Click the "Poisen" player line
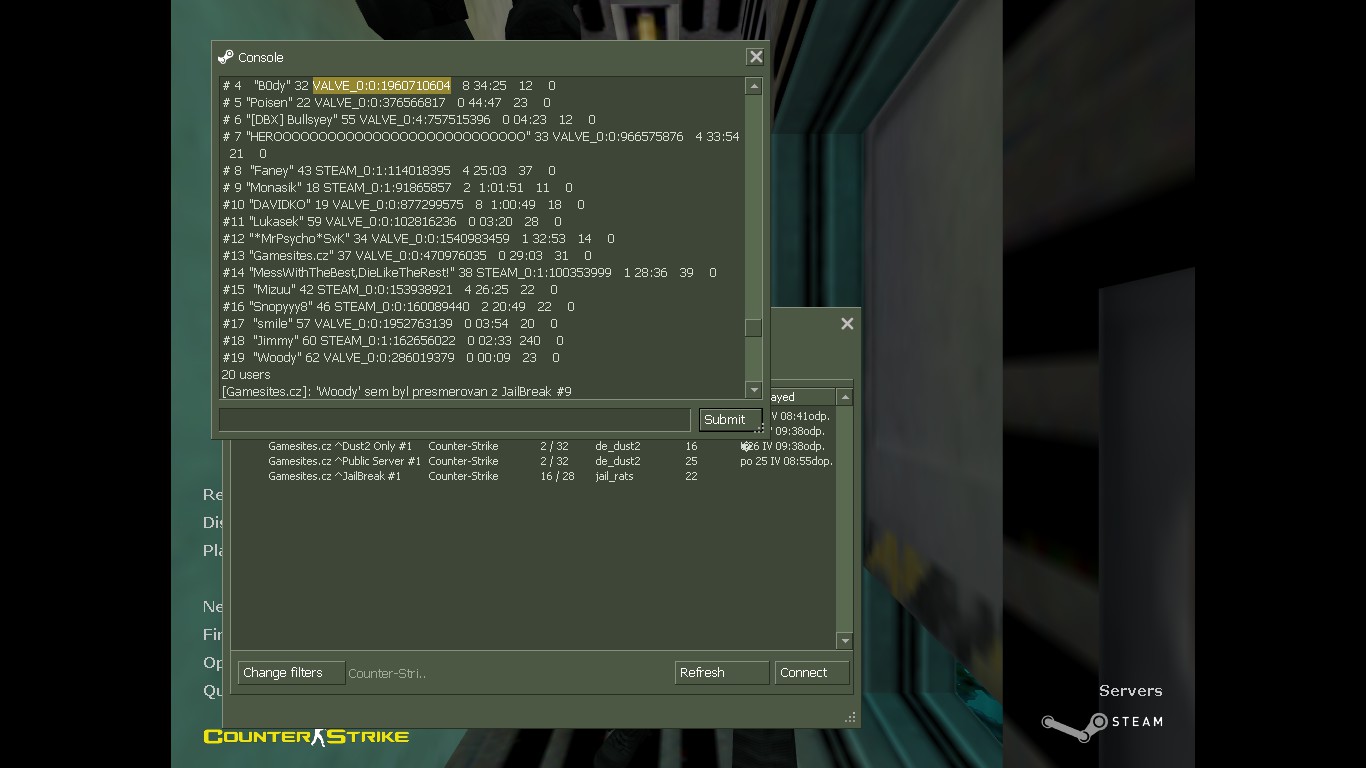Image resolution: width=1366 pixels, height=768 pixels. click(386, 103)
